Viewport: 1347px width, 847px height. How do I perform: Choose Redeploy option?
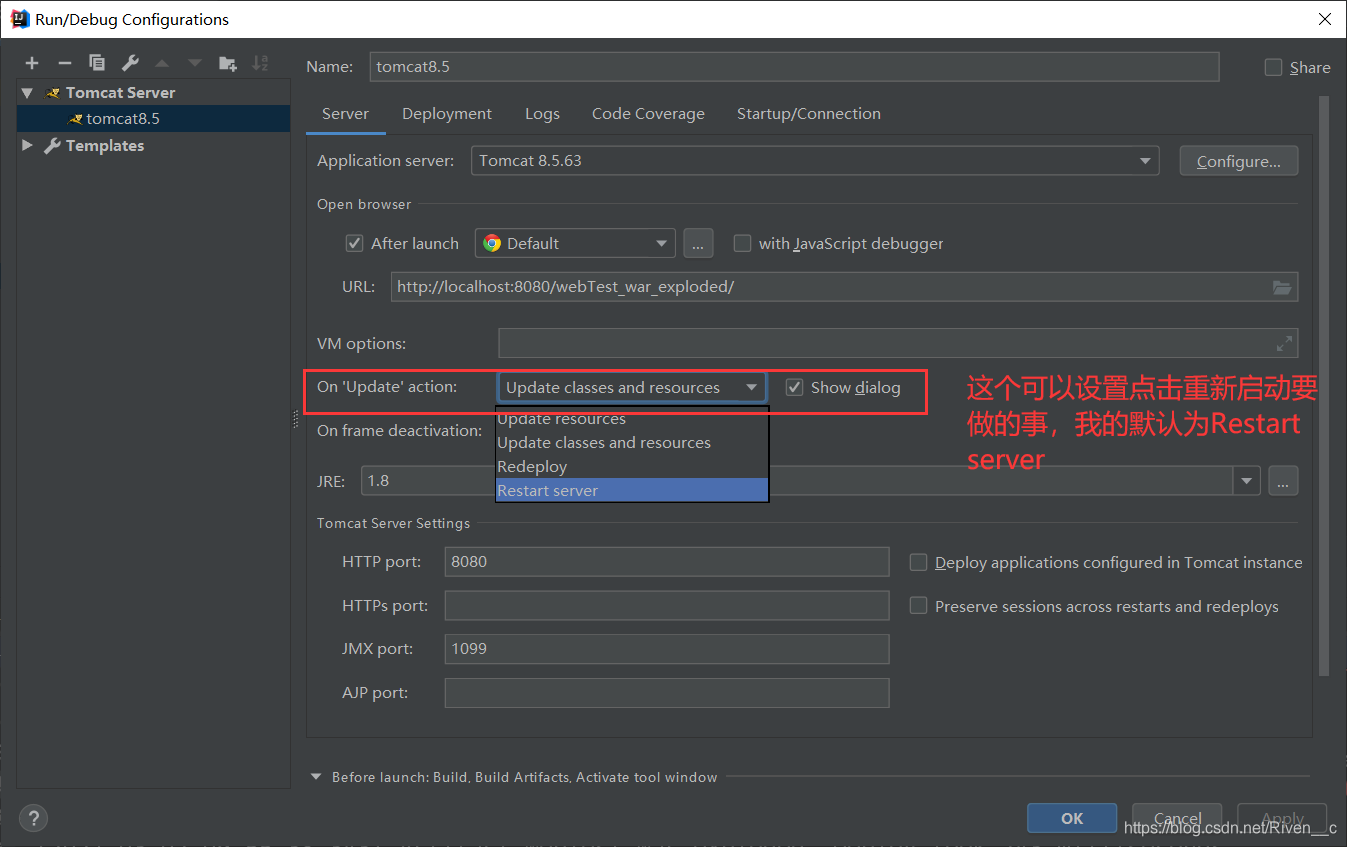(632, 467)
